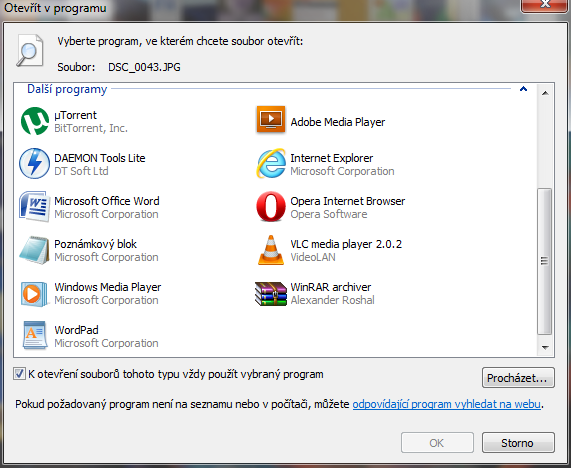Click the WordPad label
571x468 pixels.
click(x=76, y=330)
